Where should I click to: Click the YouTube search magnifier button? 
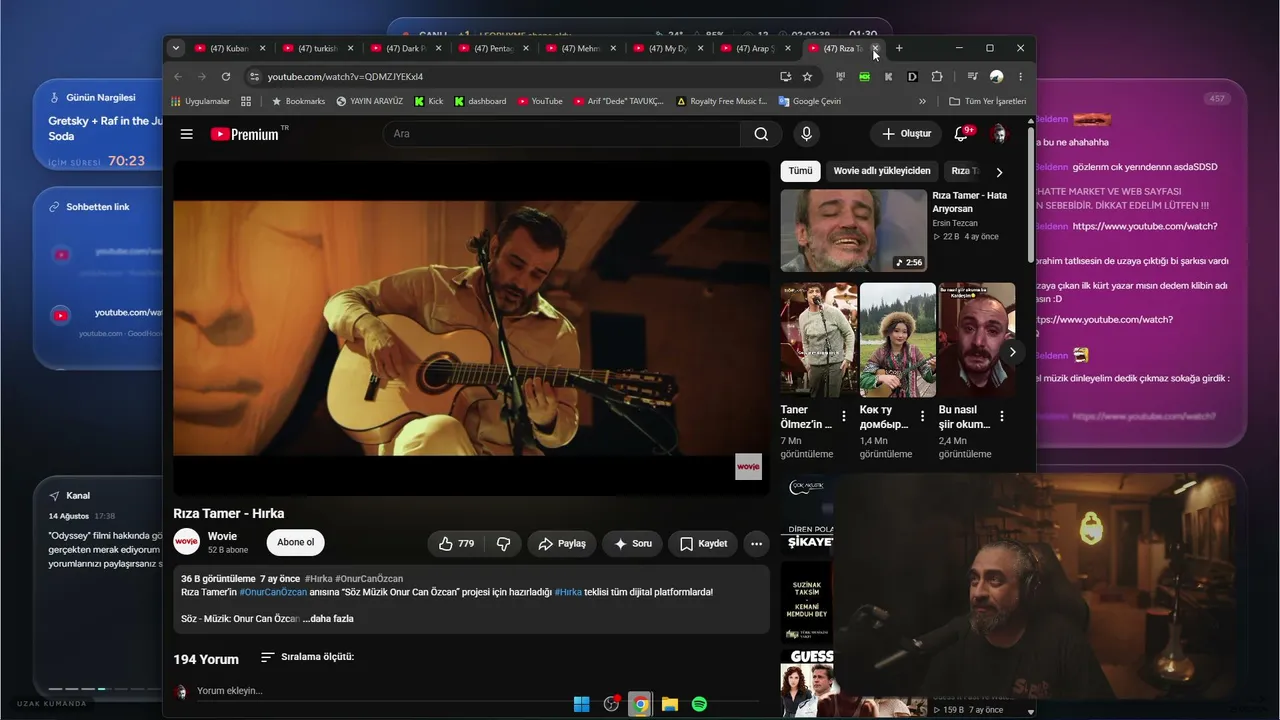[761, 134]
